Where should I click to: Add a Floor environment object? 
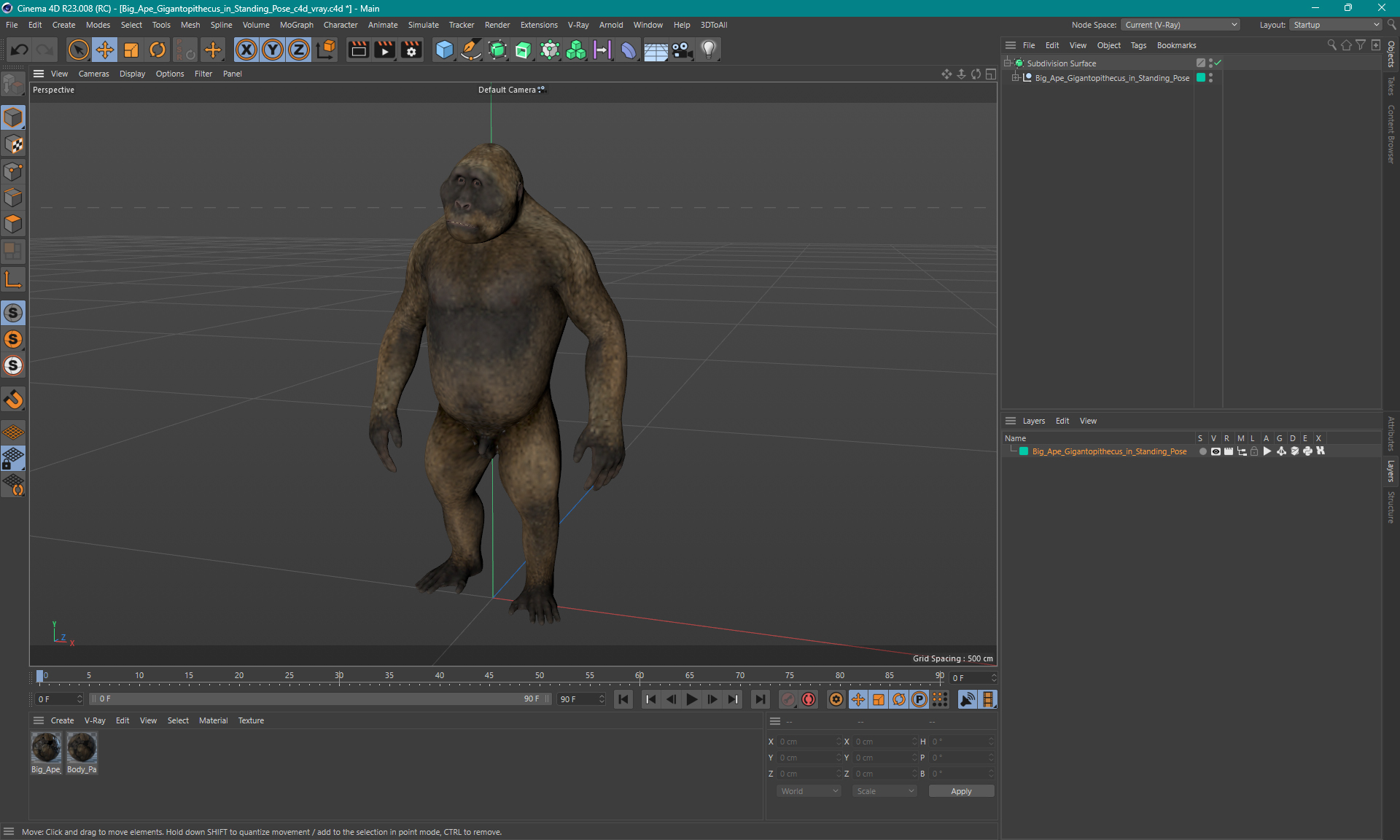click(656, 50)
